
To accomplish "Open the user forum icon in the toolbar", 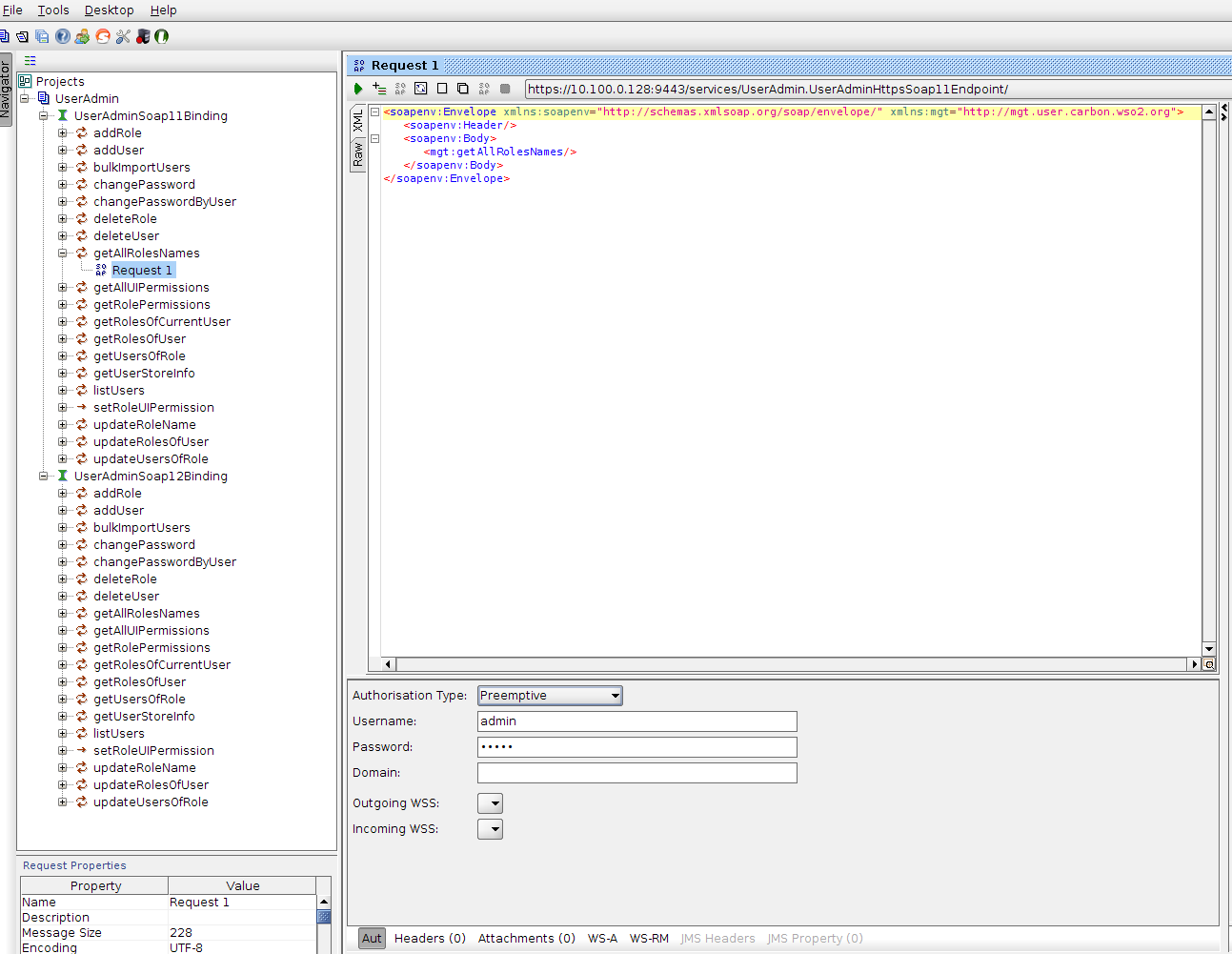I will tap(82, 36).
